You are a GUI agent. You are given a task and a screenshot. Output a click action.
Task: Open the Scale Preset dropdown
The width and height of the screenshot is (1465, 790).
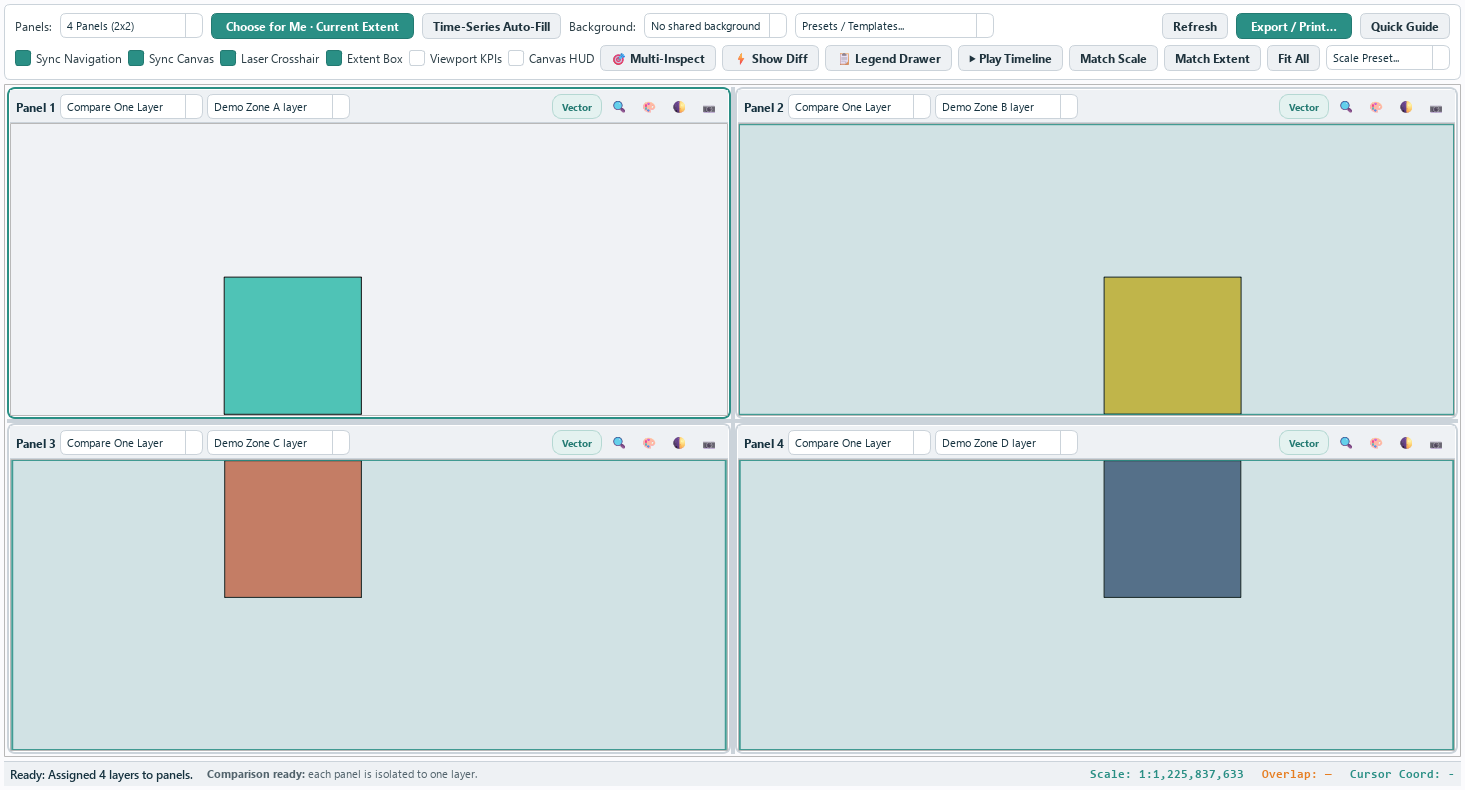point(1387,58)
